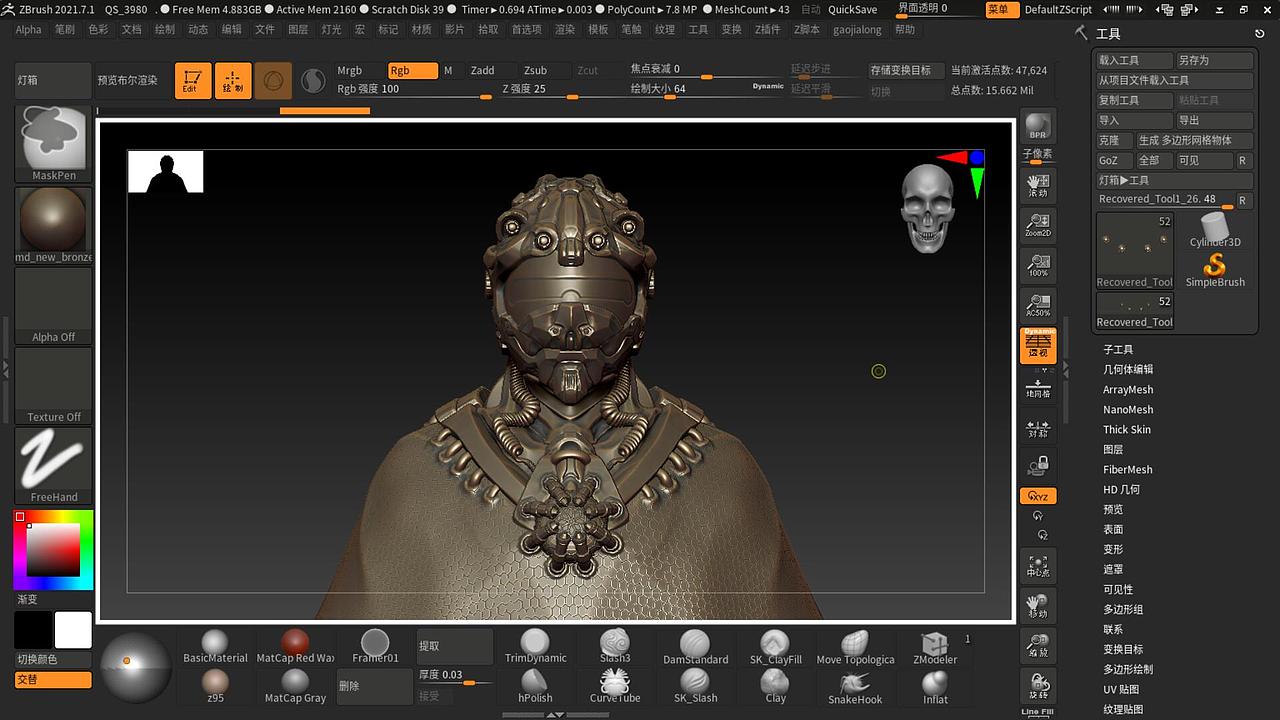1280x720 pixels.
Task: Toggle the orange 交替 button
Action: [x=53, y=680]
